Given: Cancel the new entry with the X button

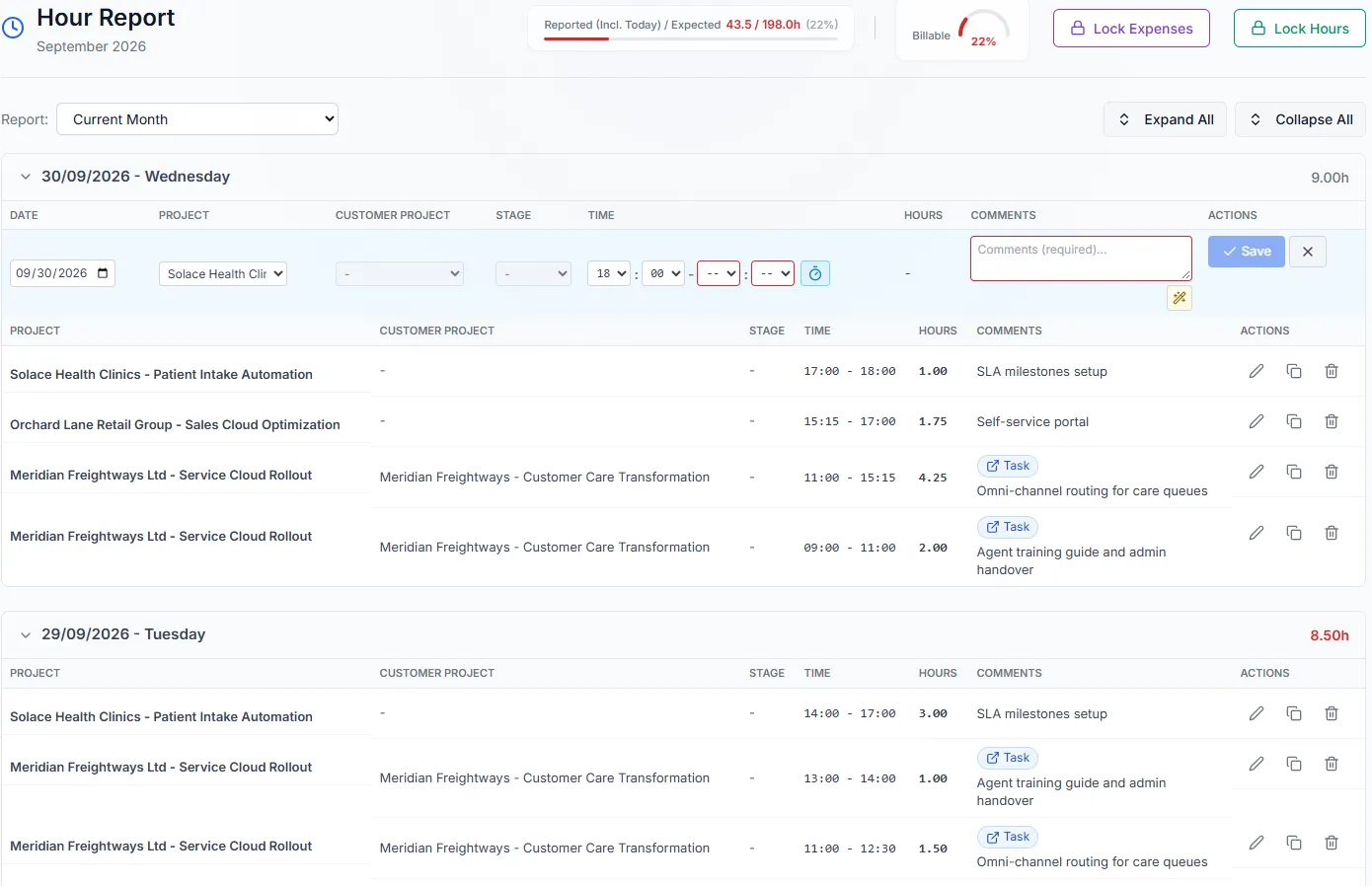Looking at the screenshot, I should 1308,252.
